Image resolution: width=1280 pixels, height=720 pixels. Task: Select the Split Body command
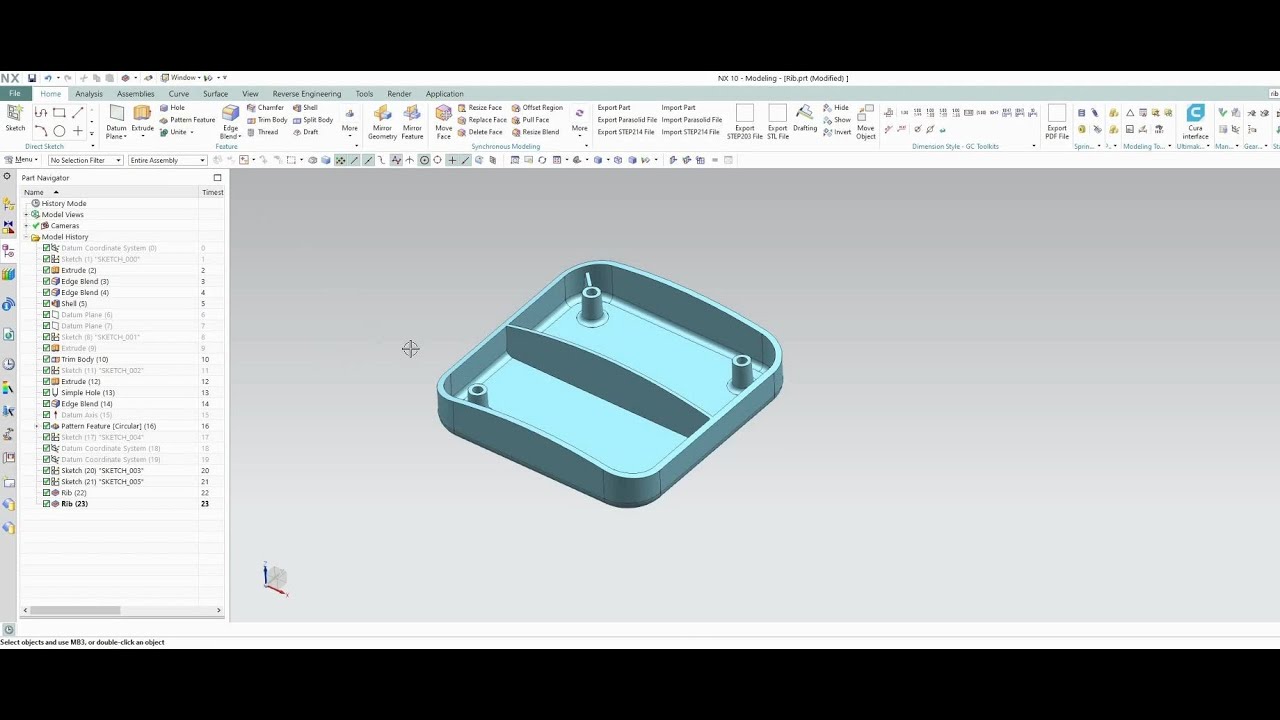(312, 120)
